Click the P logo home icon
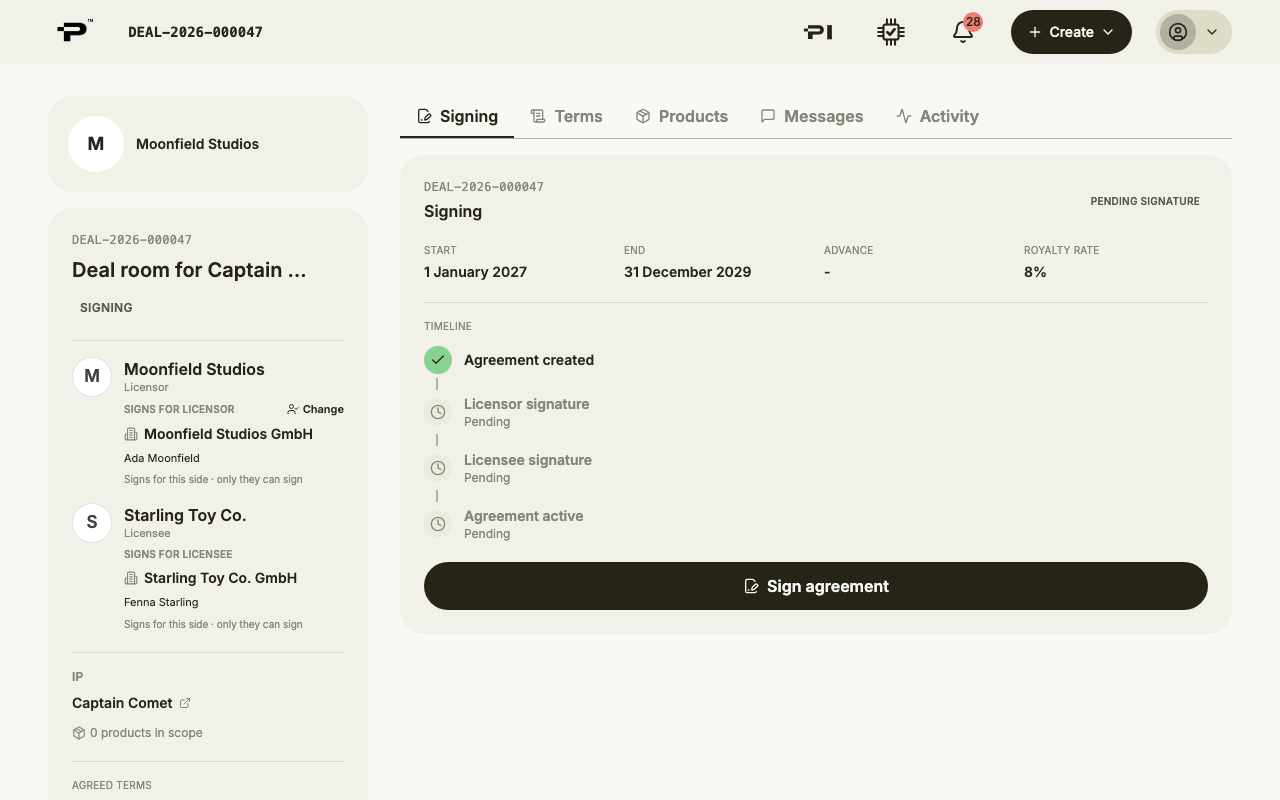1280x800 pixels. click(x=74, y=31)
